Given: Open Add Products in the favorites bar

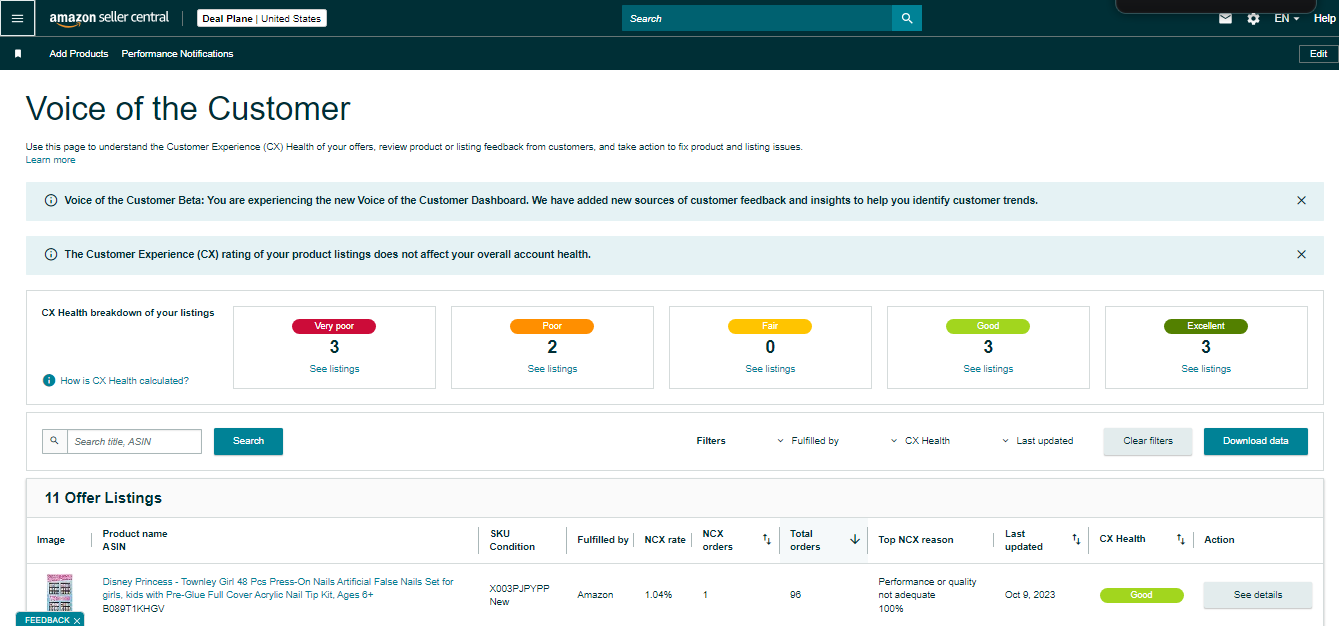Looking at the screenshot, I should coord(79,54).
